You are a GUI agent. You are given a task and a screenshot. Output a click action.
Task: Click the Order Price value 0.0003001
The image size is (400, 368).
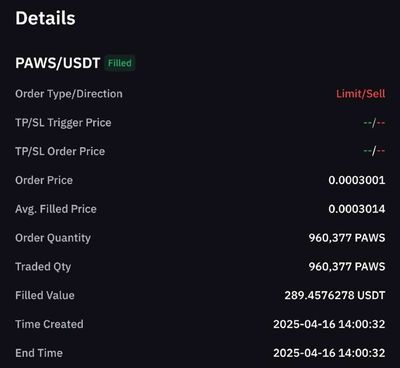click(357, 180)
